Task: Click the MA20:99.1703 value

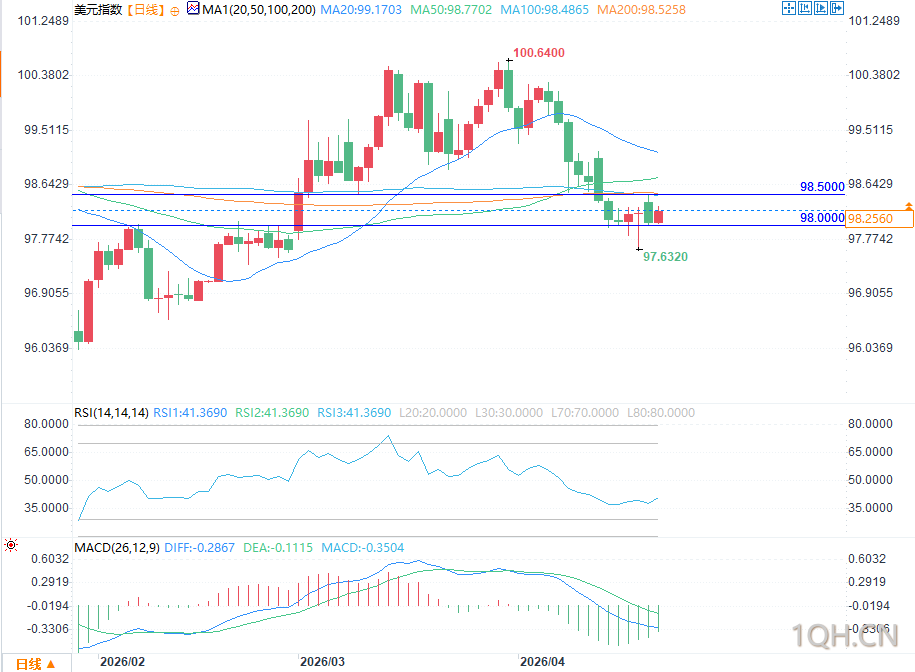Action: pyautogui.click(x=361, y=10)
